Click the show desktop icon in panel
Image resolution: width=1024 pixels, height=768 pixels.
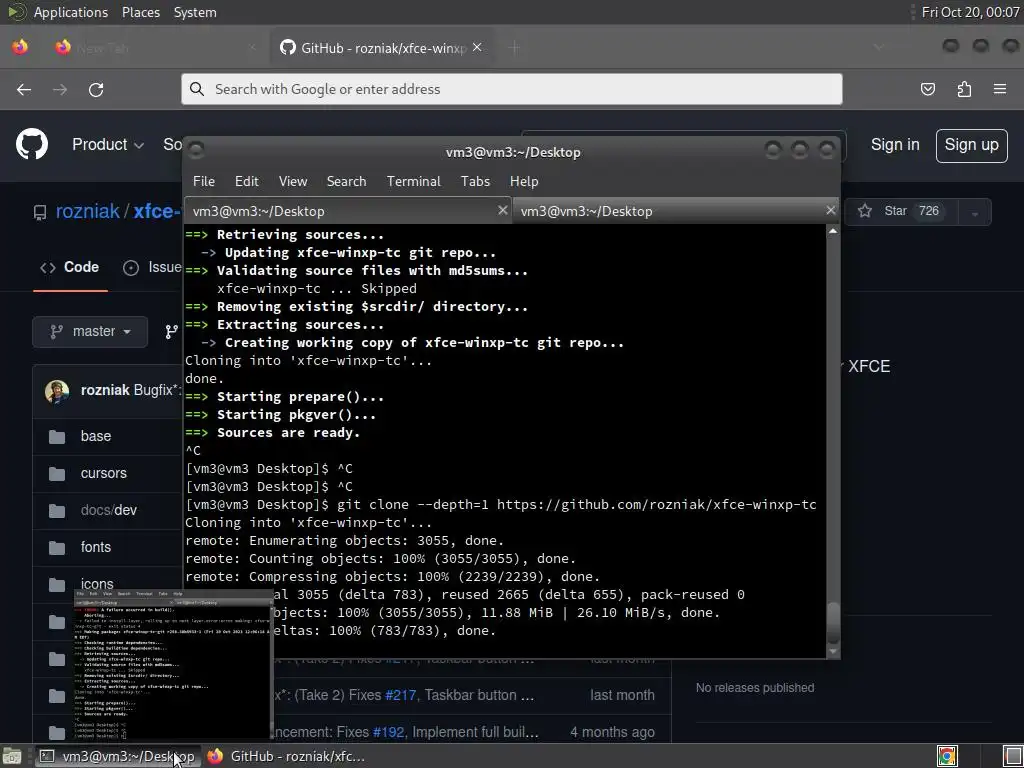pyautogui.click(x=1012, y=756)
